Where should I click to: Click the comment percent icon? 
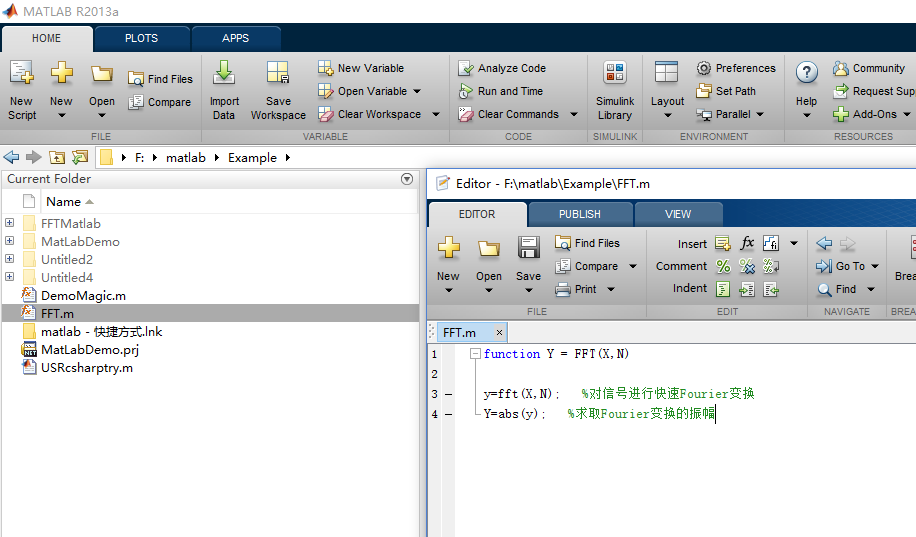click(x=723, y=266)
